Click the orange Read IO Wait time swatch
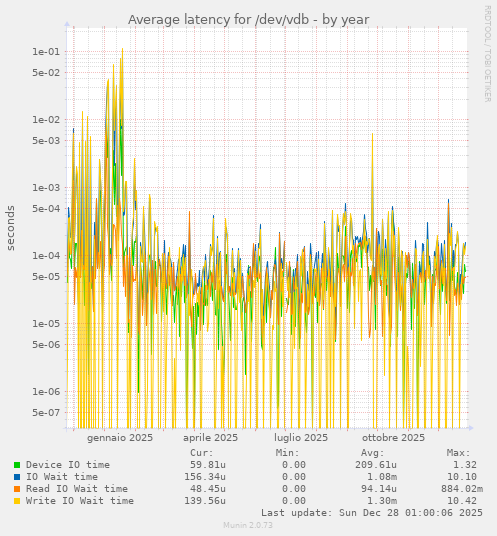Image resolution: width=497 pixels, height=536 pixels. [17, 489]
